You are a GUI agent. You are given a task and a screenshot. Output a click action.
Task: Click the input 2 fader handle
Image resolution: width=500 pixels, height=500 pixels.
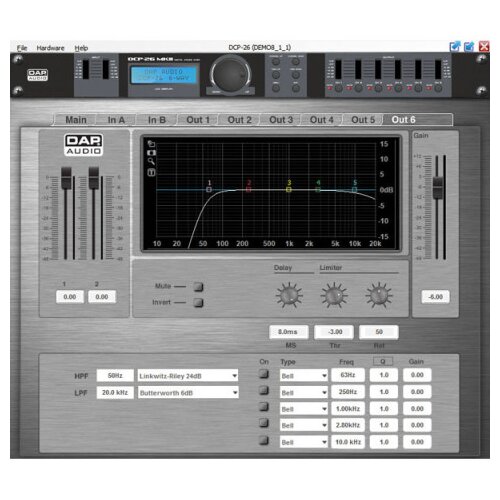(94, 178)
